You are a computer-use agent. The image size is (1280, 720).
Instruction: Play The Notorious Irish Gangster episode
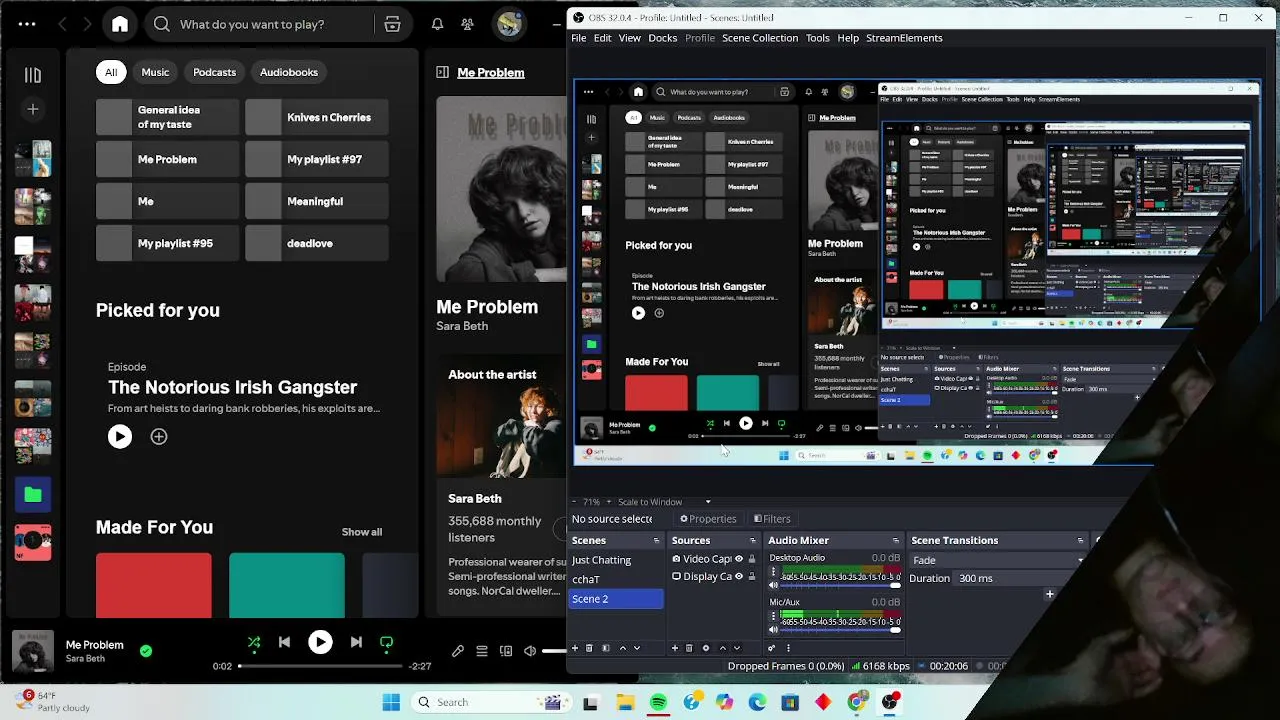coord(120,436)
